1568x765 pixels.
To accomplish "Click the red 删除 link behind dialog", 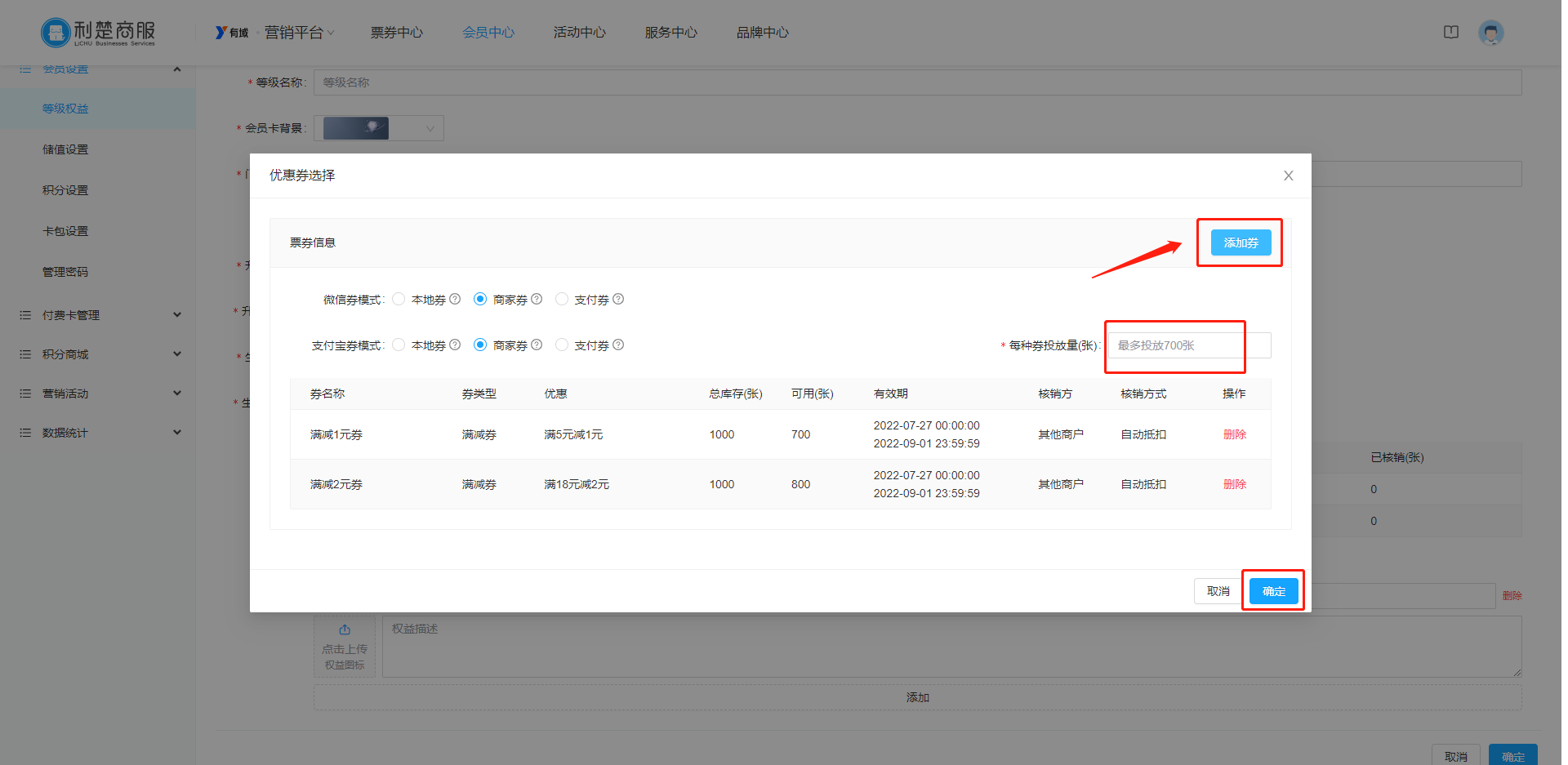I will click(x=1512, y=595).
